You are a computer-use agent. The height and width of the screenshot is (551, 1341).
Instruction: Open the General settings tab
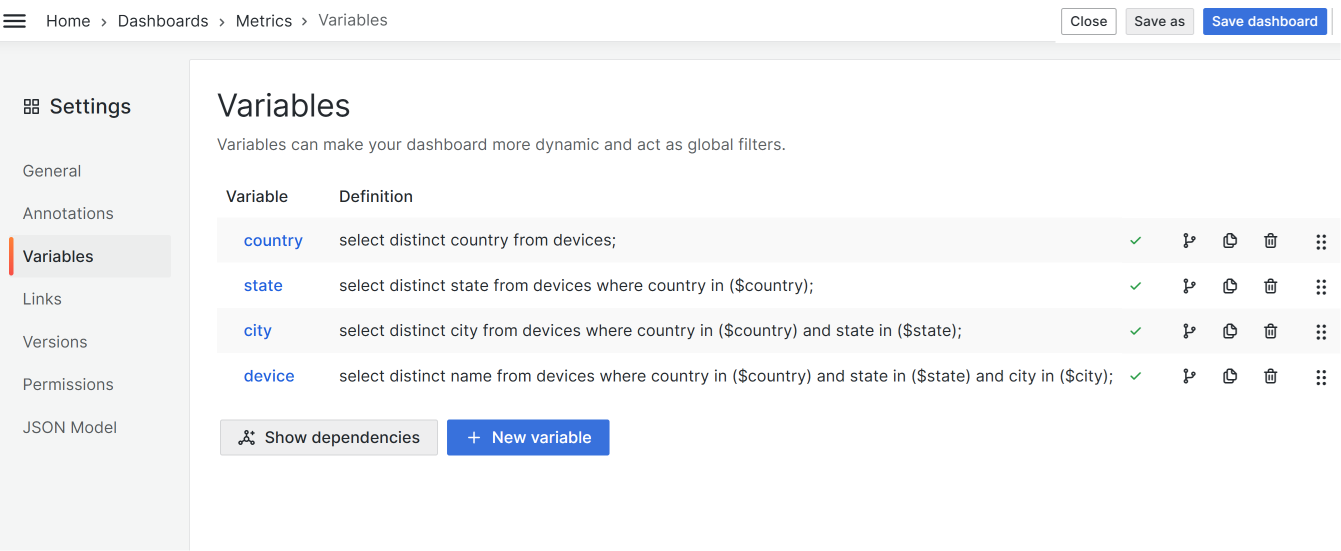52,171
